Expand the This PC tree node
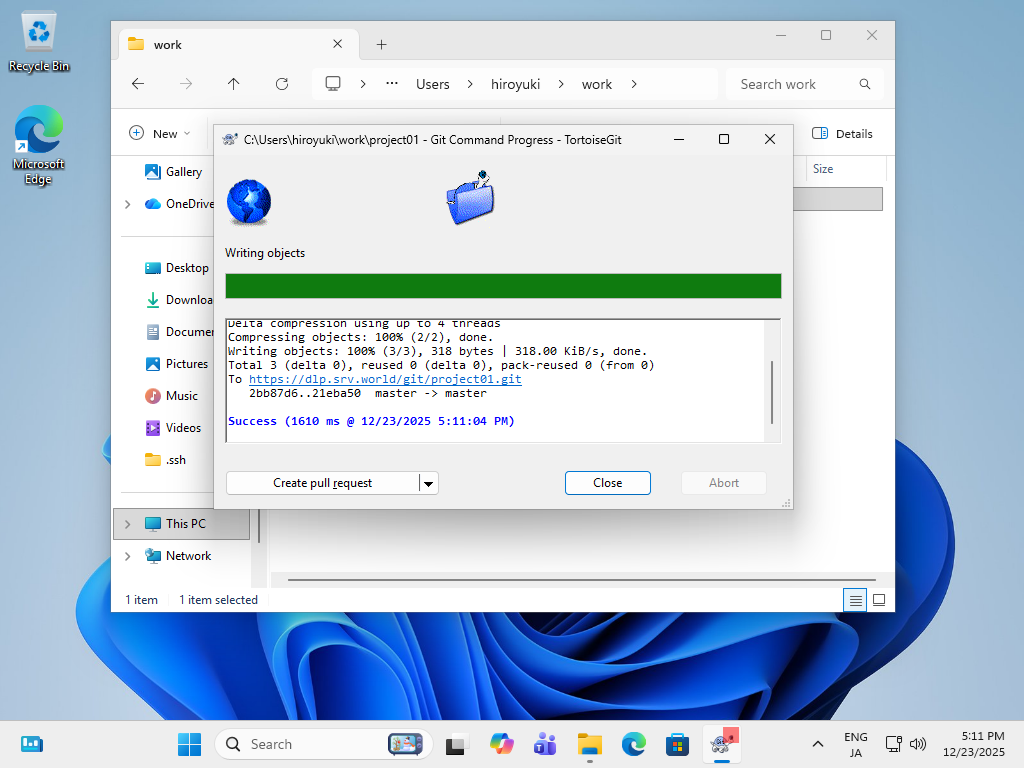 click(x=127, y=524)
